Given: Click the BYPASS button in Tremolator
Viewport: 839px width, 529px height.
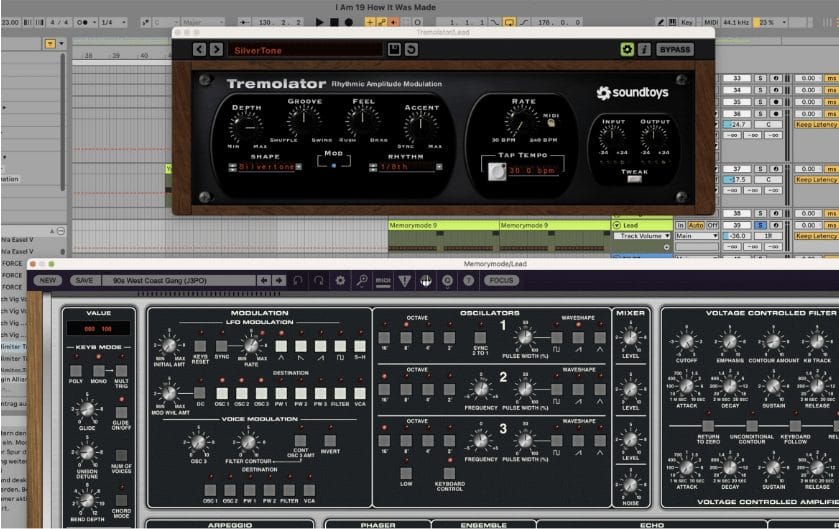Looking at the screenshot, I should click(675, 50).
